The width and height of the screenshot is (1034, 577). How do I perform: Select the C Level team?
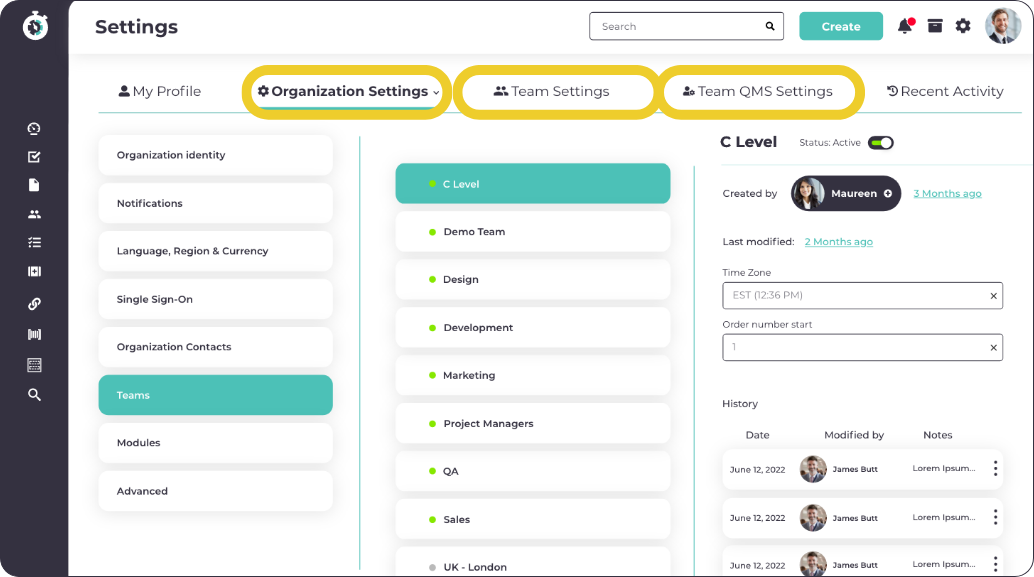point(533,183)
